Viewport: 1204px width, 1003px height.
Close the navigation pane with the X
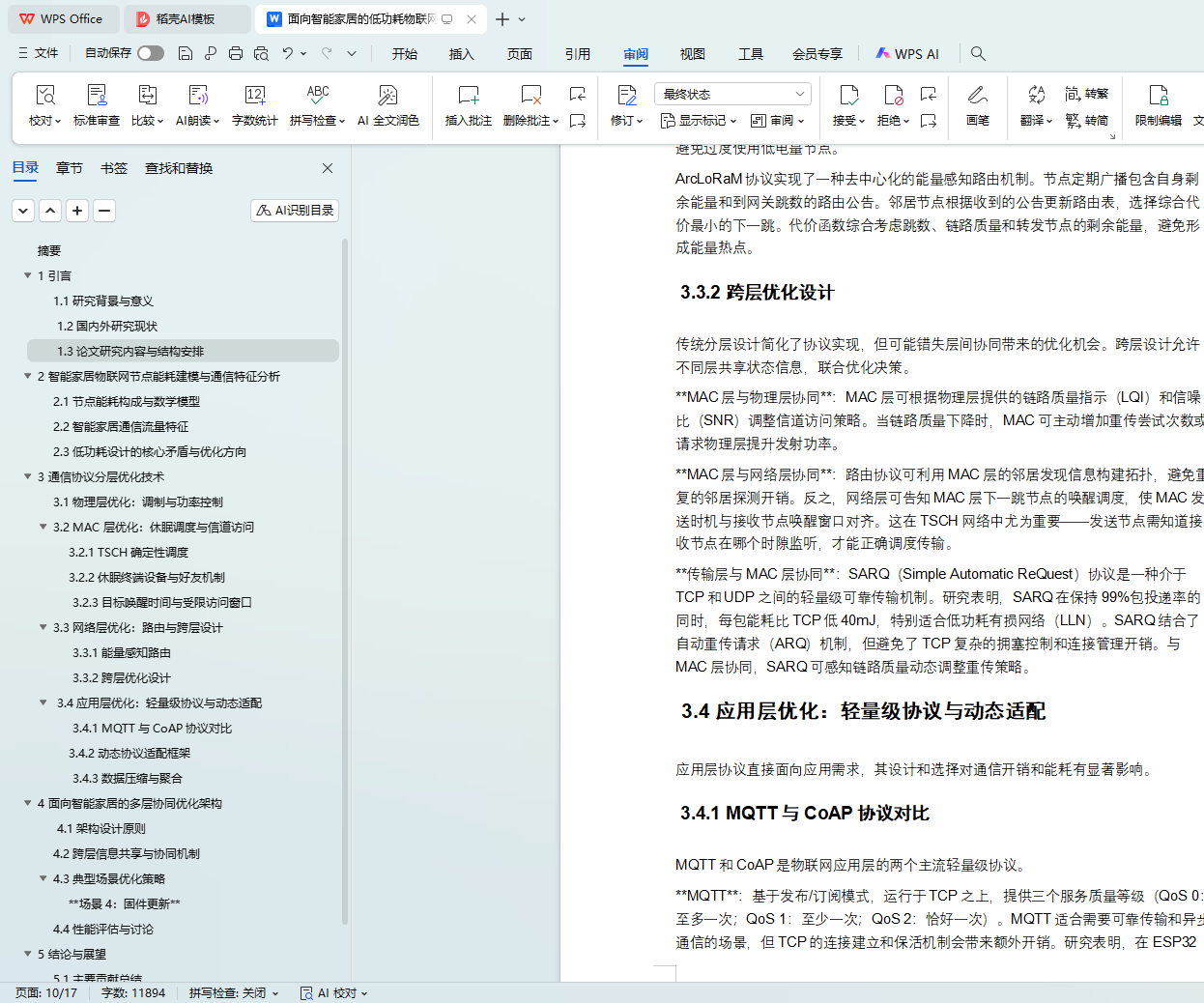328,168
